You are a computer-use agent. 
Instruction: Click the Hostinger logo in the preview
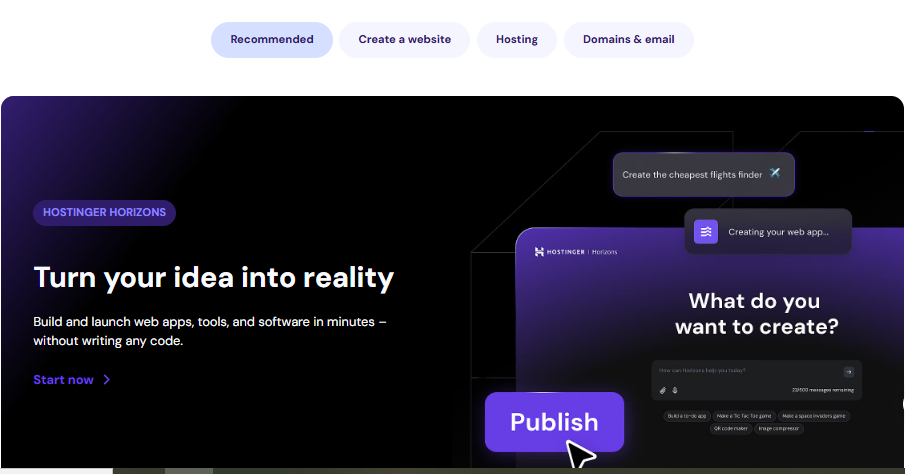point(575,252)
